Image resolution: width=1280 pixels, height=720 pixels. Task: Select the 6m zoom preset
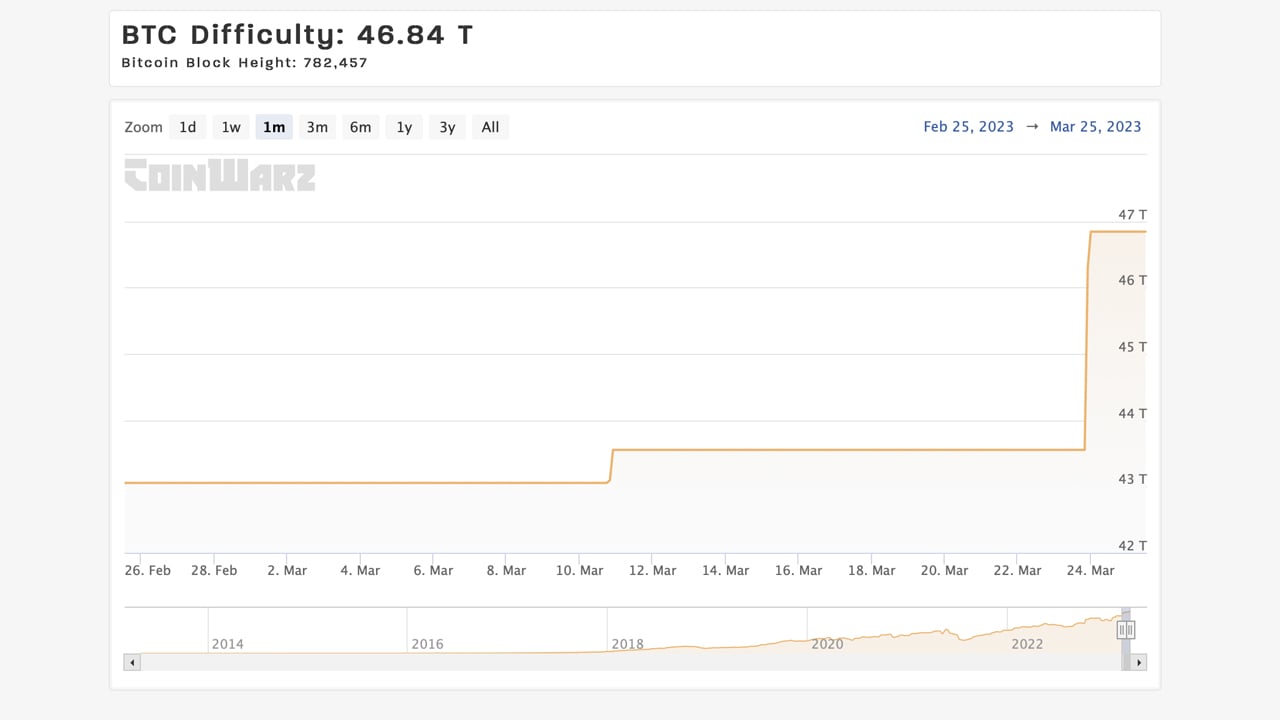coord(360,127)
